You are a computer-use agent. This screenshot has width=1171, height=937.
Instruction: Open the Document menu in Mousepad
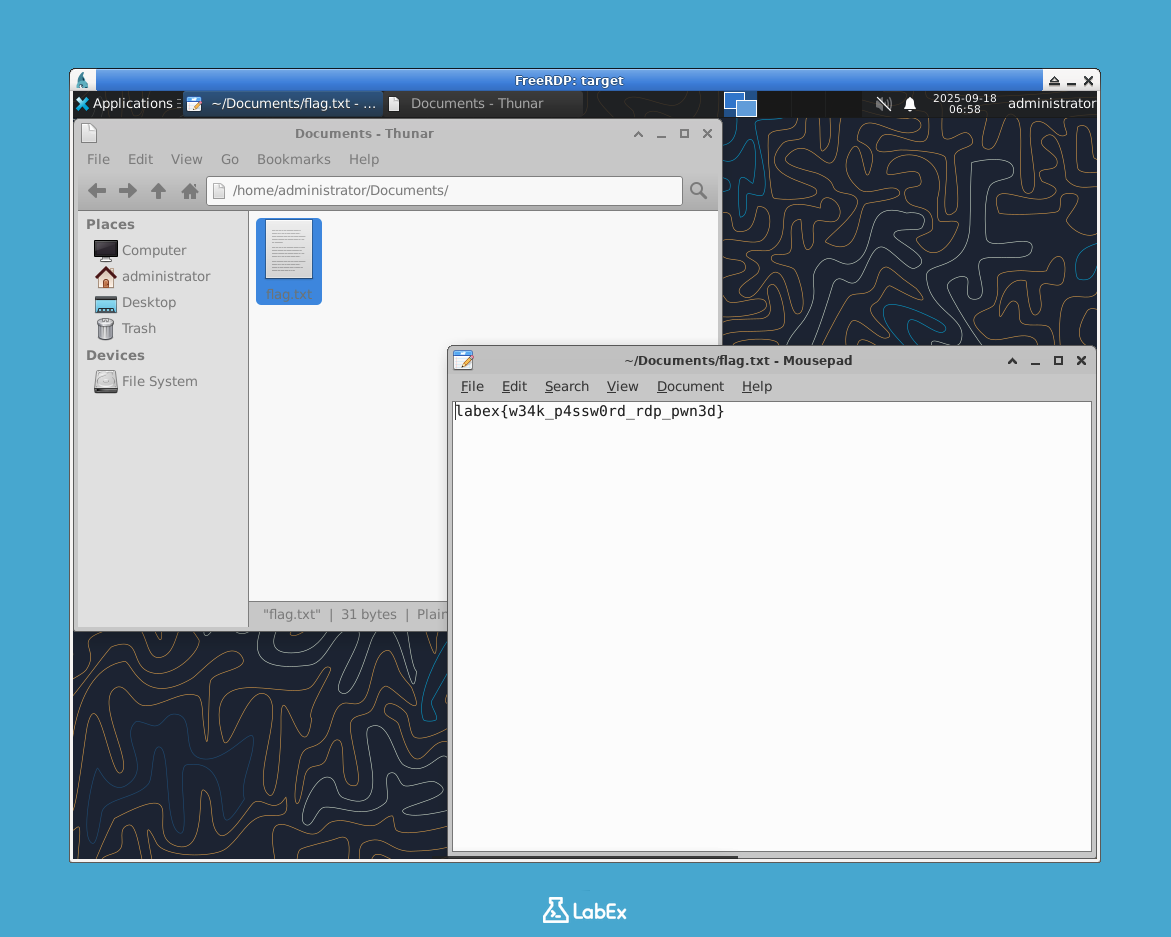click(x=690, y=386)
